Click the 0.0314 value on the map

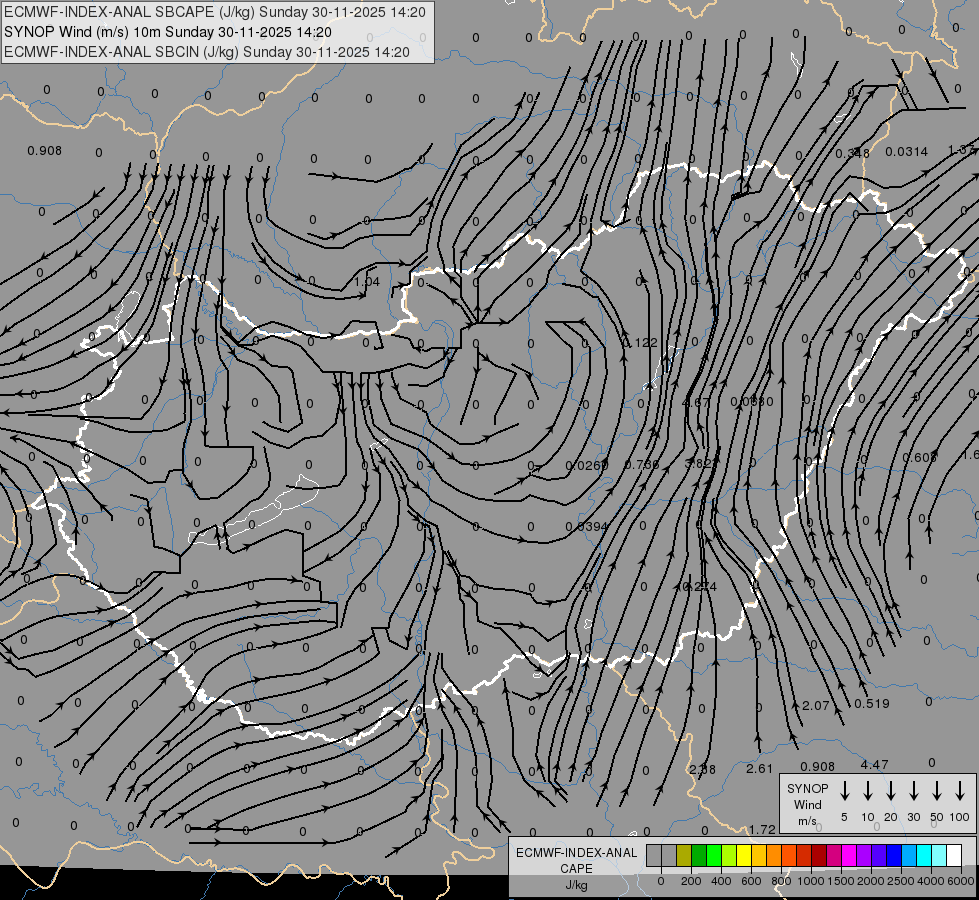click(907, 151)
